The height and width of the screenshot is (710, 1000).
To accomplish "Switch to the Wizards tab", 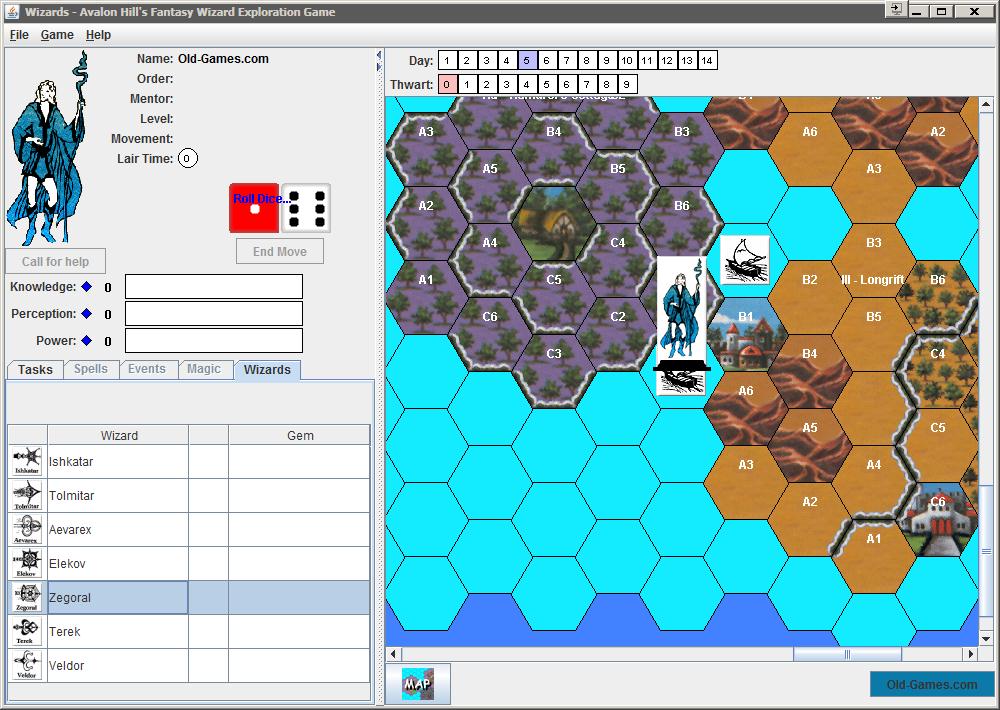I will coord(267,369).
